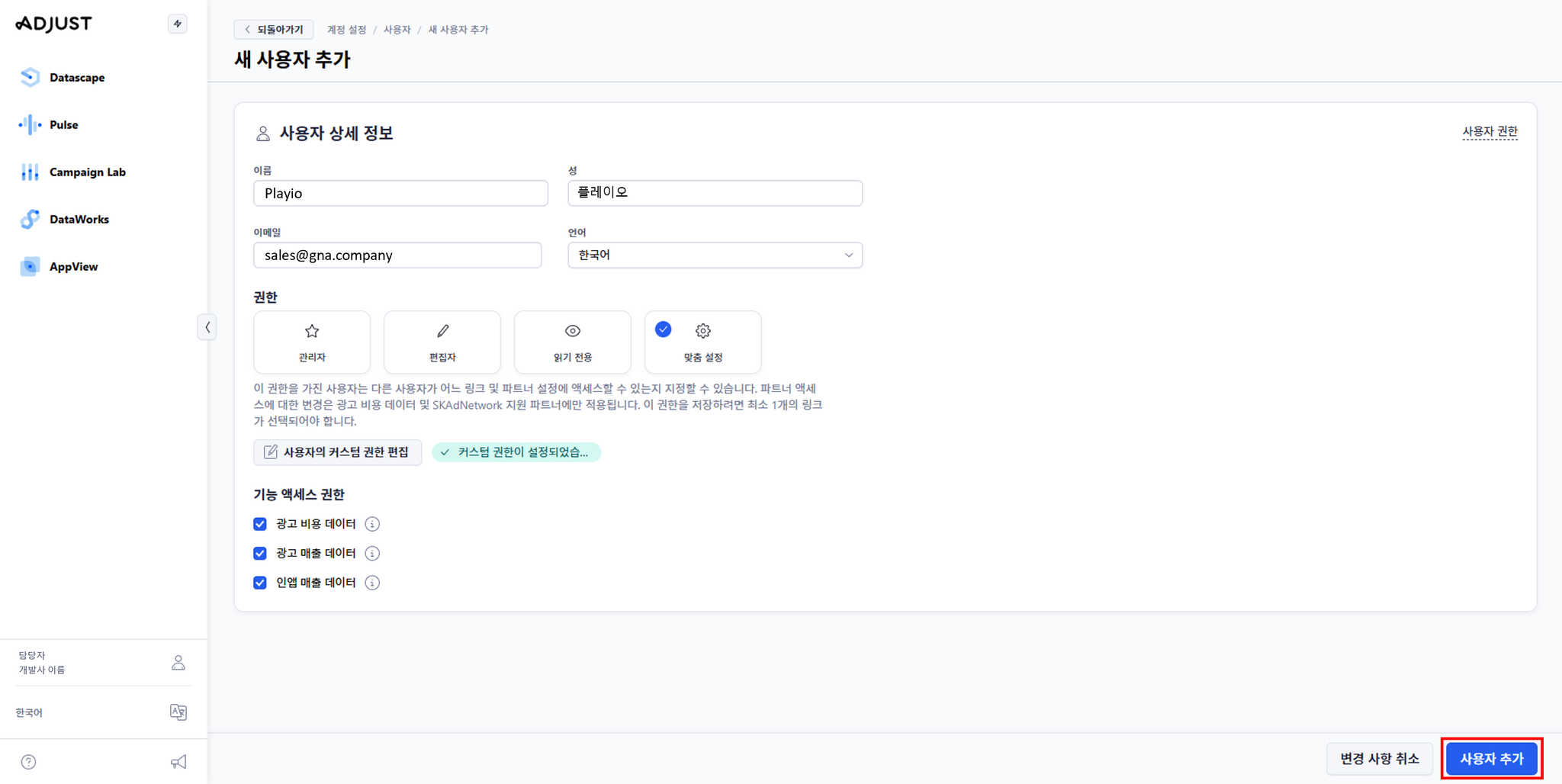1562x784 pixels.
Task: Select the 편집자 permission card
Action: (442, 342)
